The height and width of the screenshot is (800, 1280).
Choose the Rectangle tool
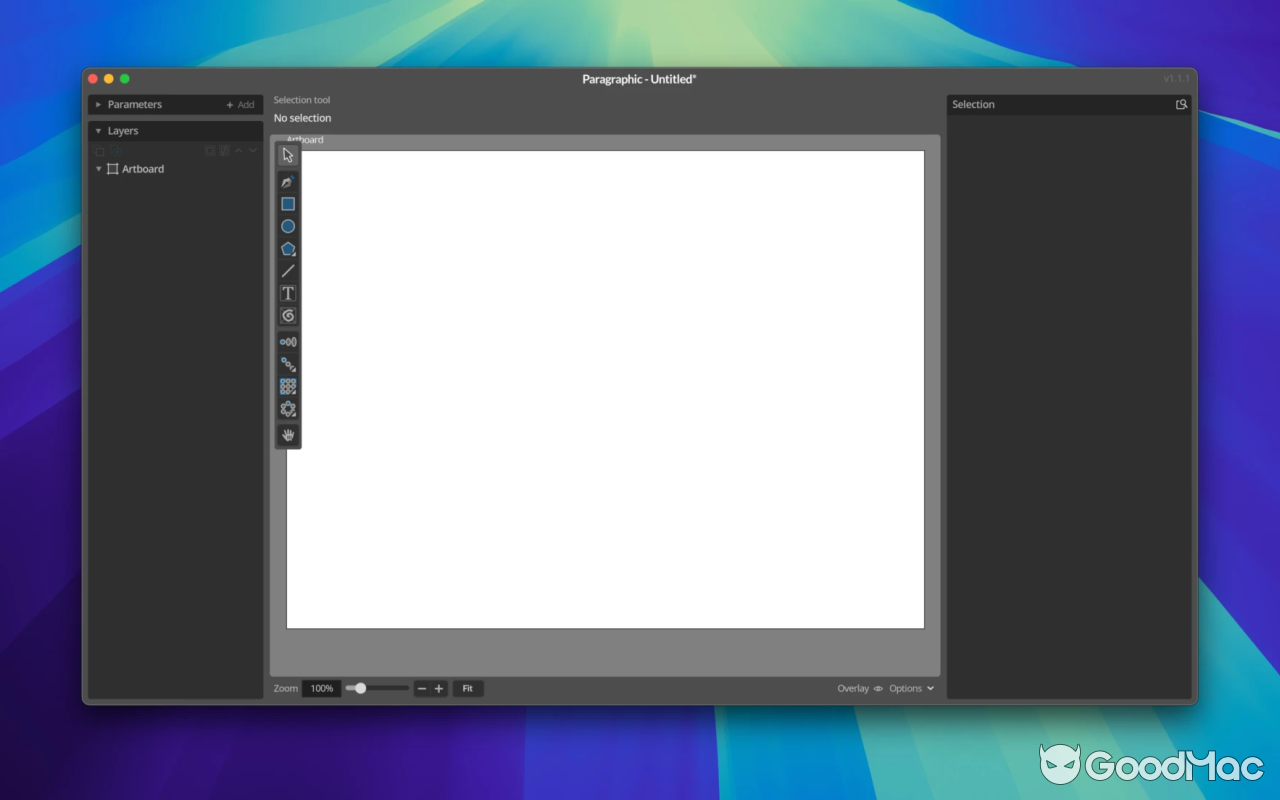tap(288, 204)
